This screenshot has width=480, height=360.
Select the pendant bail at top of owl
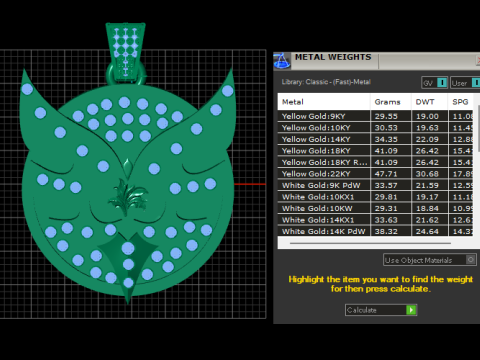tap(126, 52)
